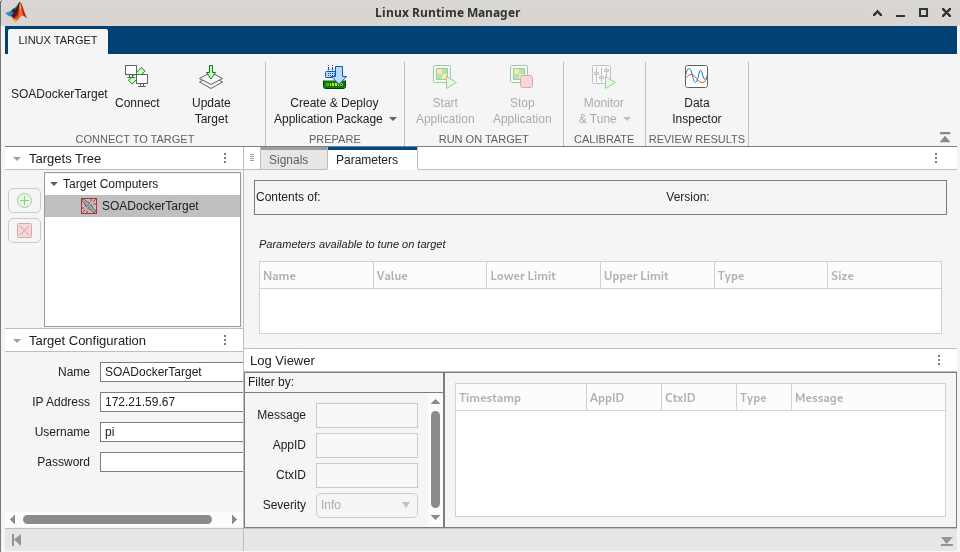Click the Monitor & Tune icon
The width and height of the screenshot is (960, 552).
coord(603,76)
